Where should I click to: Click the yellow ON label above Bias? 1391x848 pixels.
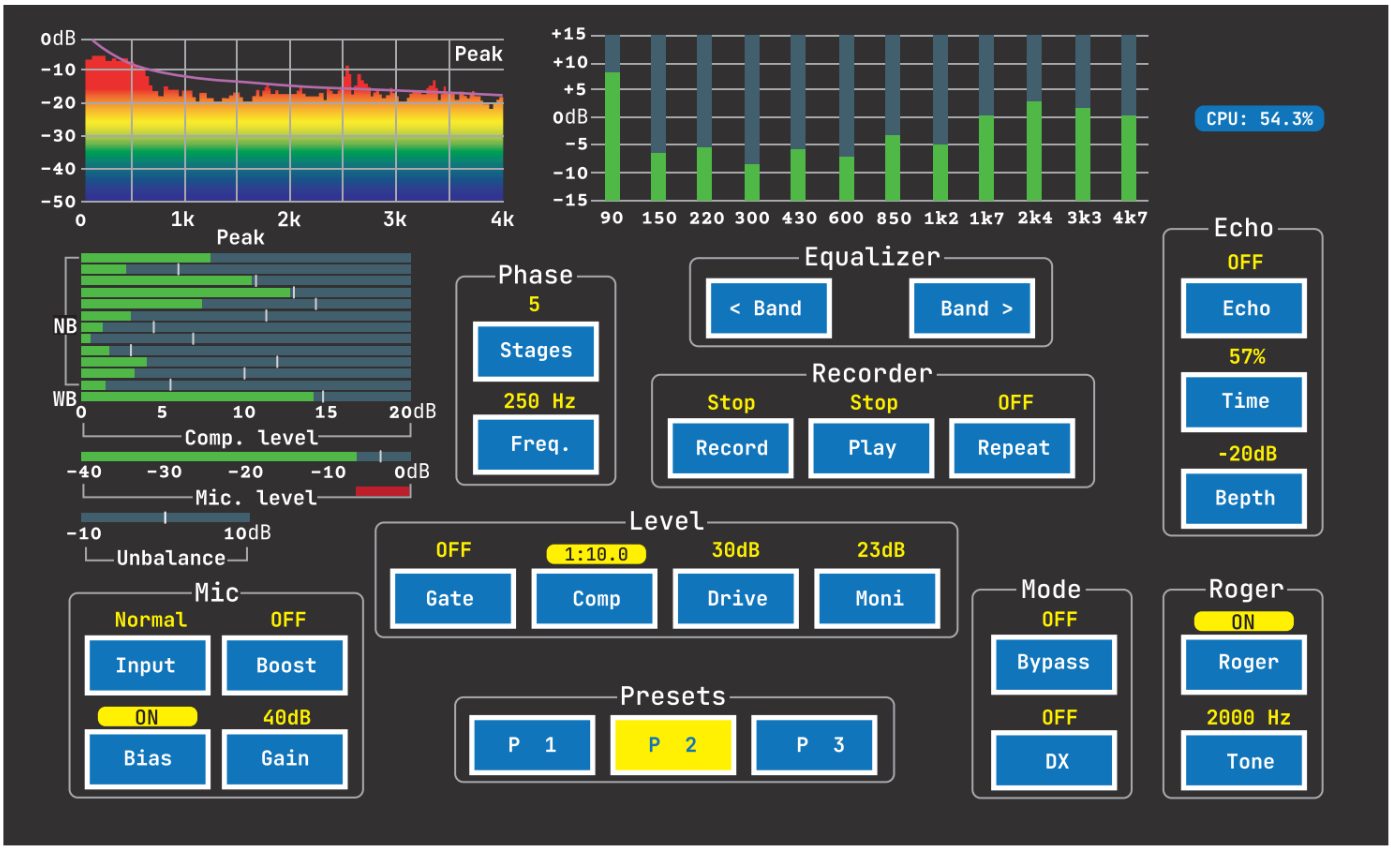(x=146, y=716)
